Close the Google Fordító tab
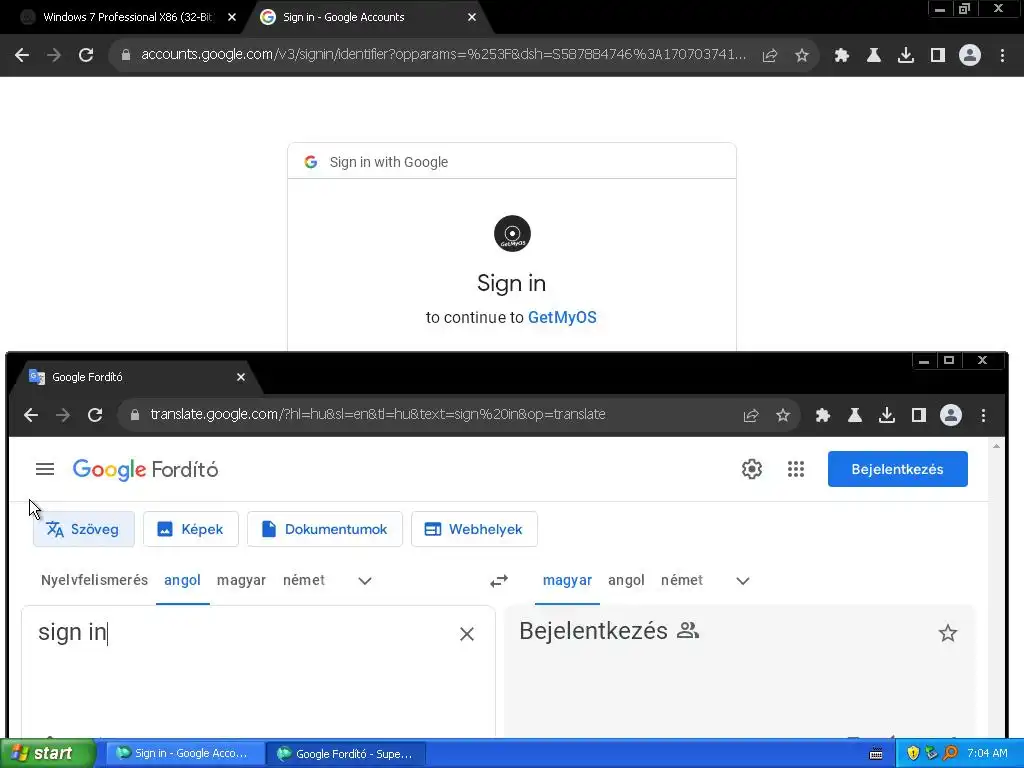This screenshot has width=1024, height=768. pos(241,377)
